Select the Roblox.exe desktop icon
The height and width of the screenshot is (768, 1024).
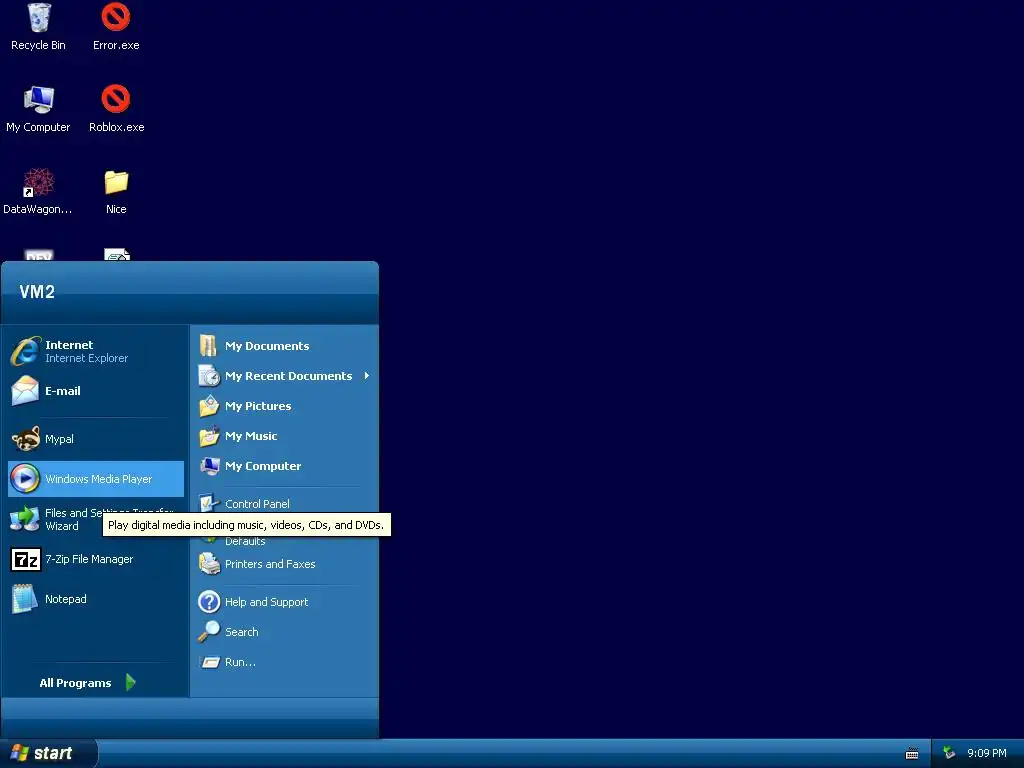116,109
